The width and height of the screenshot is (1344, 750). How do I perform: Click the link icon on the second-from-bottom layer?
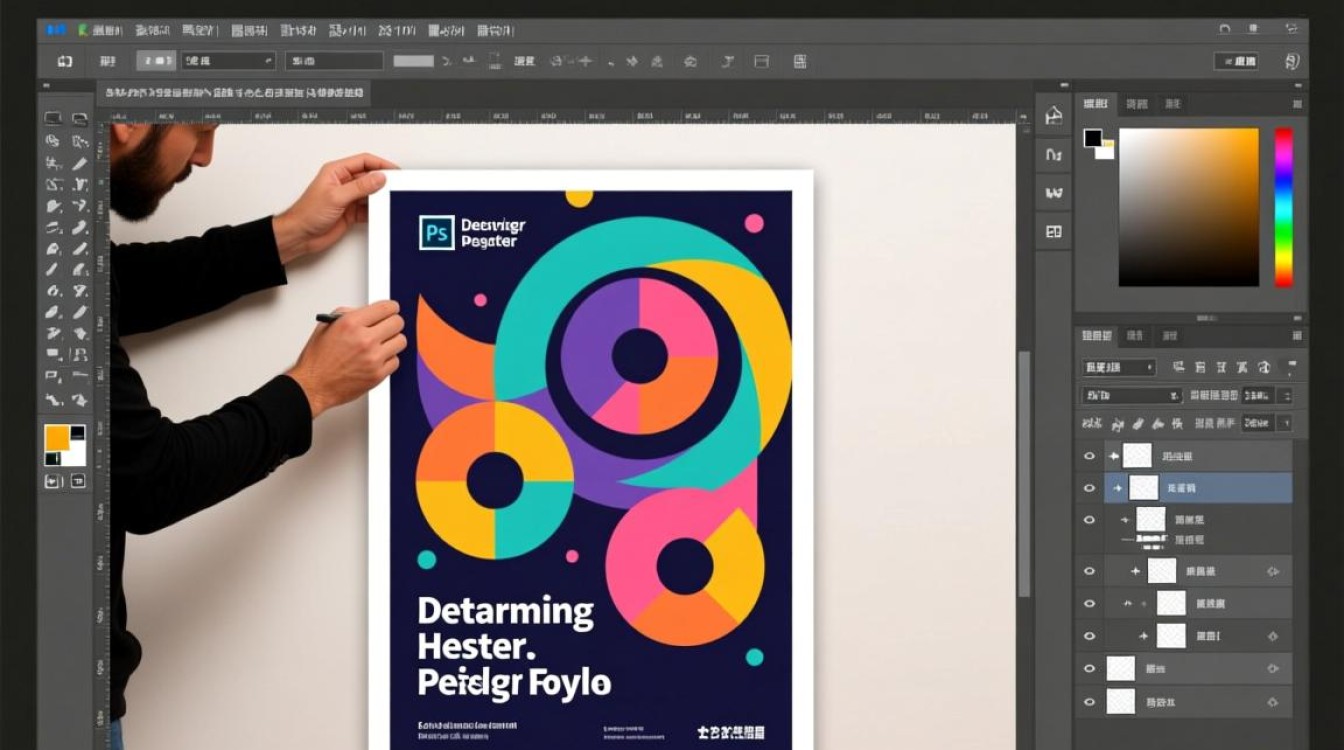(x=1273, y=668)
